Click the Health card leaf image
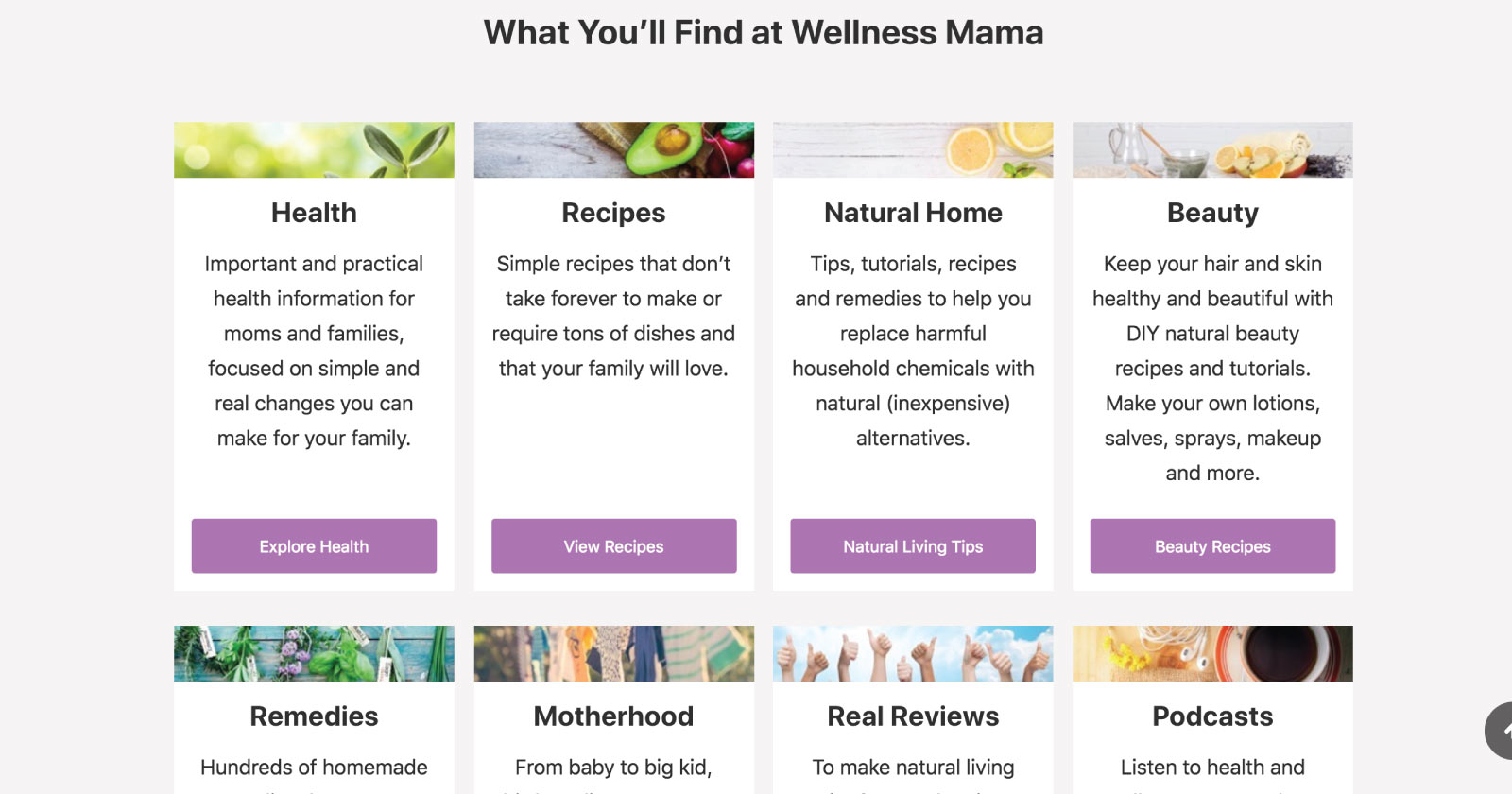Screen dimensions: 1512x794 coord(314,149)
